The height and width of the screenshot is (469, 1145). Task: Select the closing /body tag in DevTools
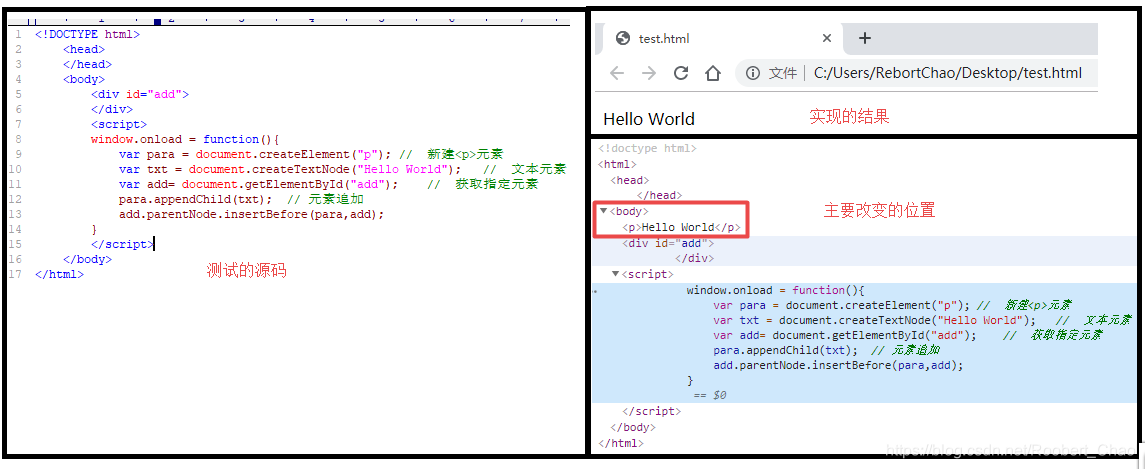633,427
